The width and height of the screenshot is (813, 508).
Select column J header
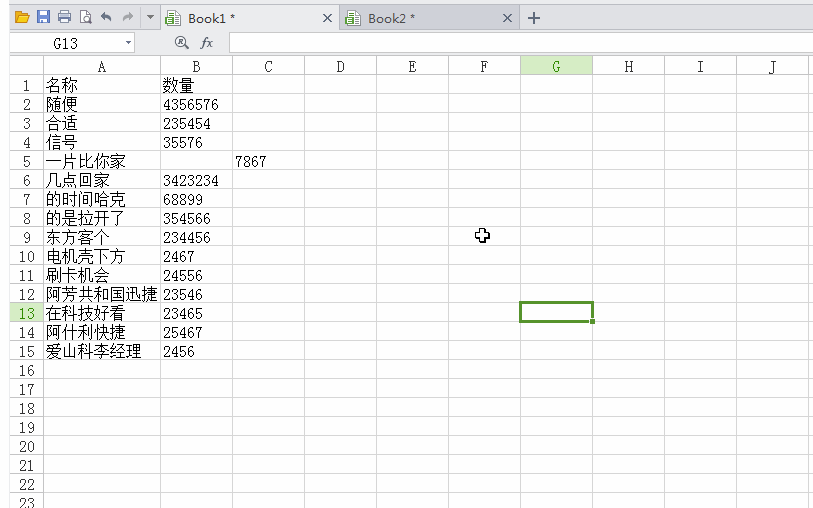click(x=773, y=66)
